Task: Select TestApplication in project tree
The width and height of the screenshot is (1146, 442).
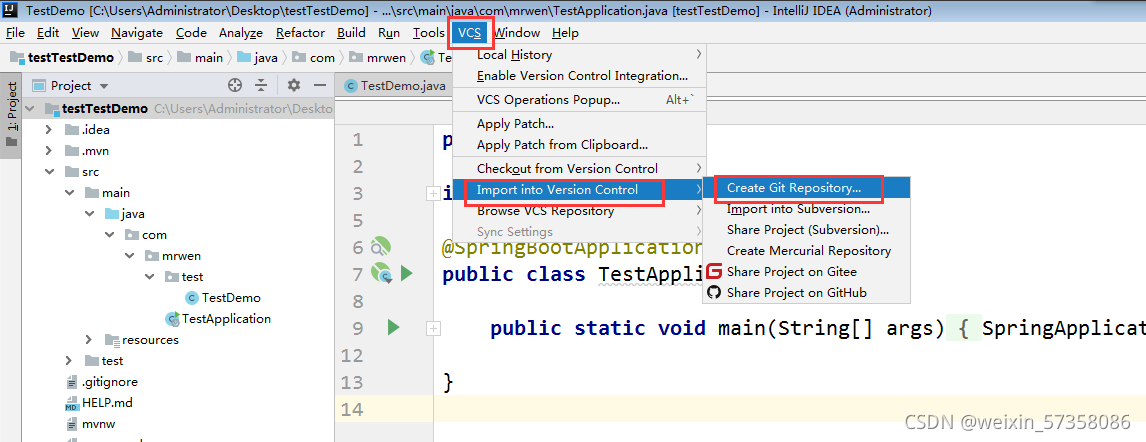Action: coord(218,319)
